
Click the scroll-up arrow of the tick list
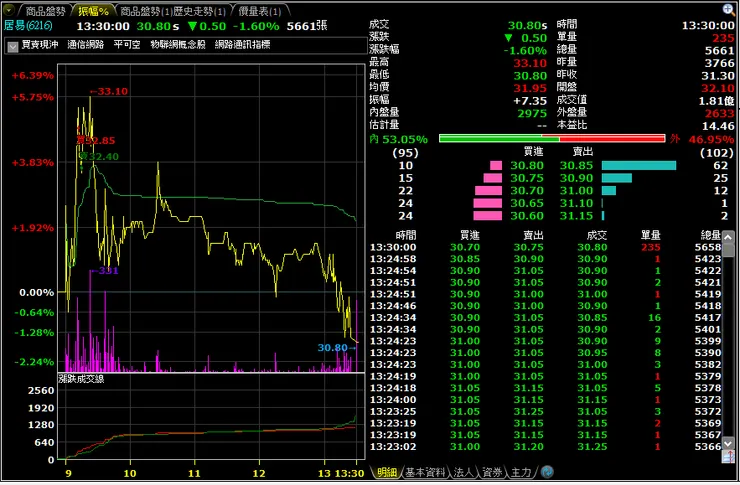728,237
